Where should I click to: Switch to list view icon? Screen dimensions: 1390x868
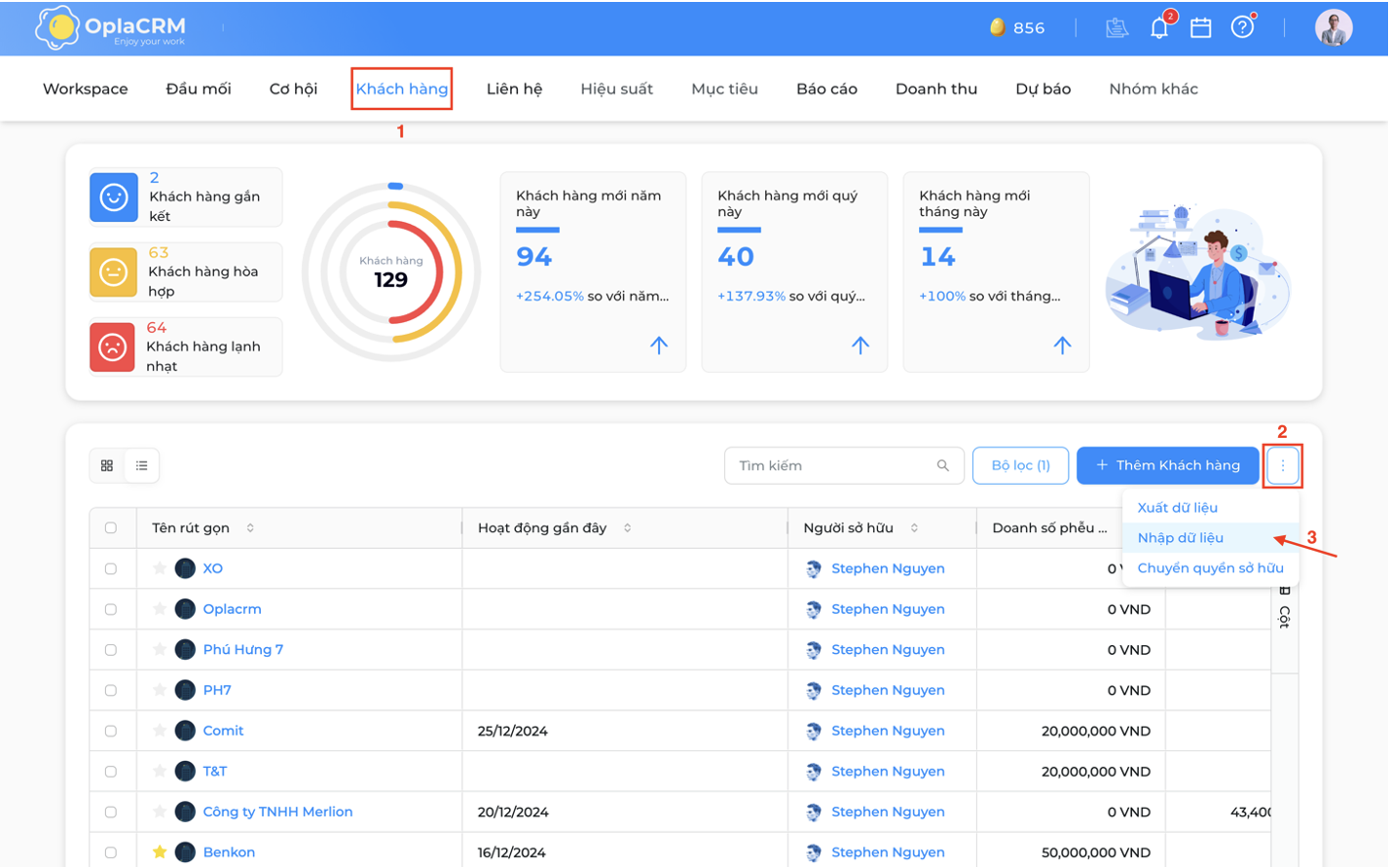coord(142,466)
